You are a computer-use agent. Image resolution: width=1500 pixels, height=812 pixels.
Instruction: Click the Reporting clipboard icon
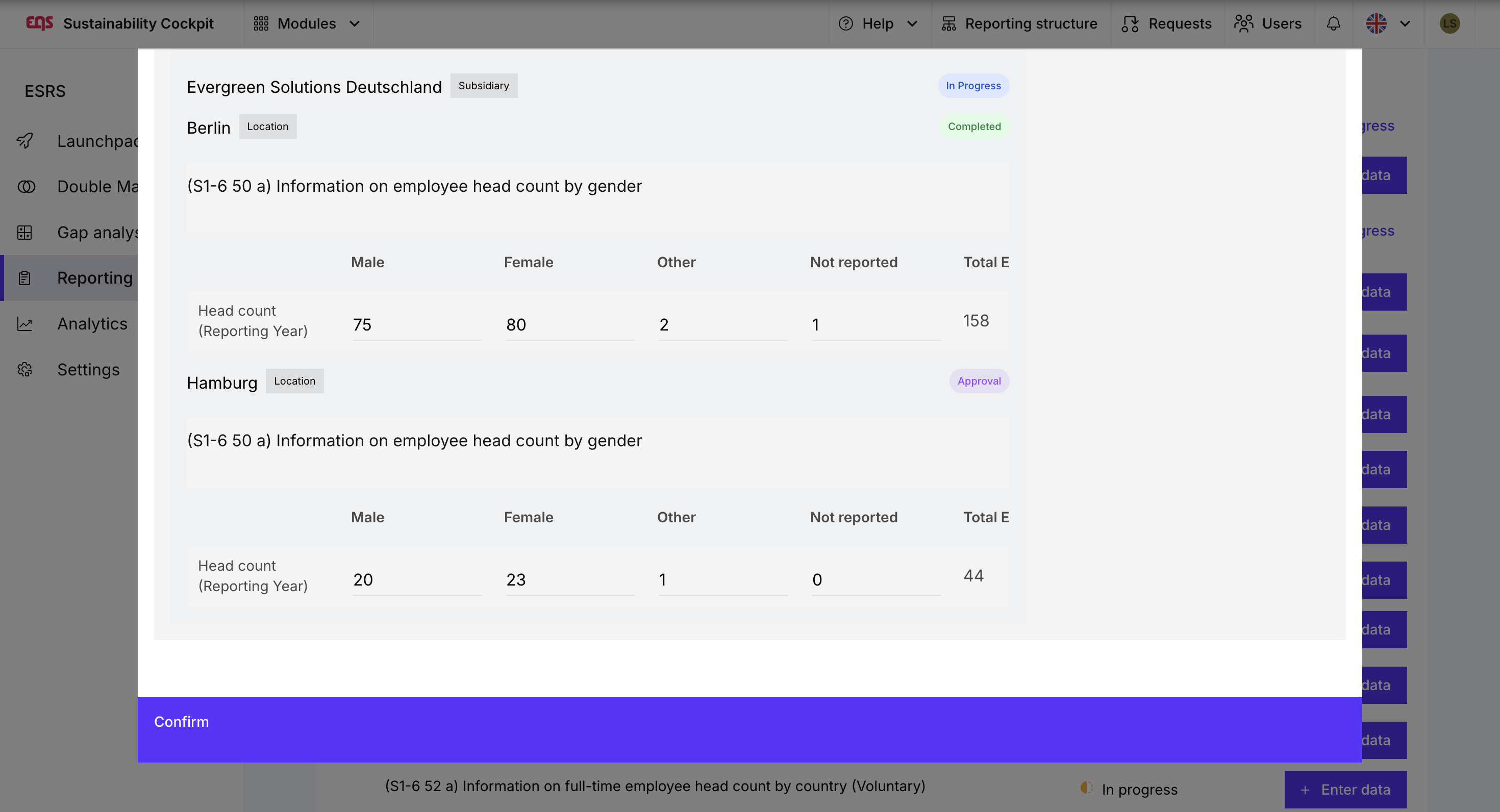click(24, 278)
